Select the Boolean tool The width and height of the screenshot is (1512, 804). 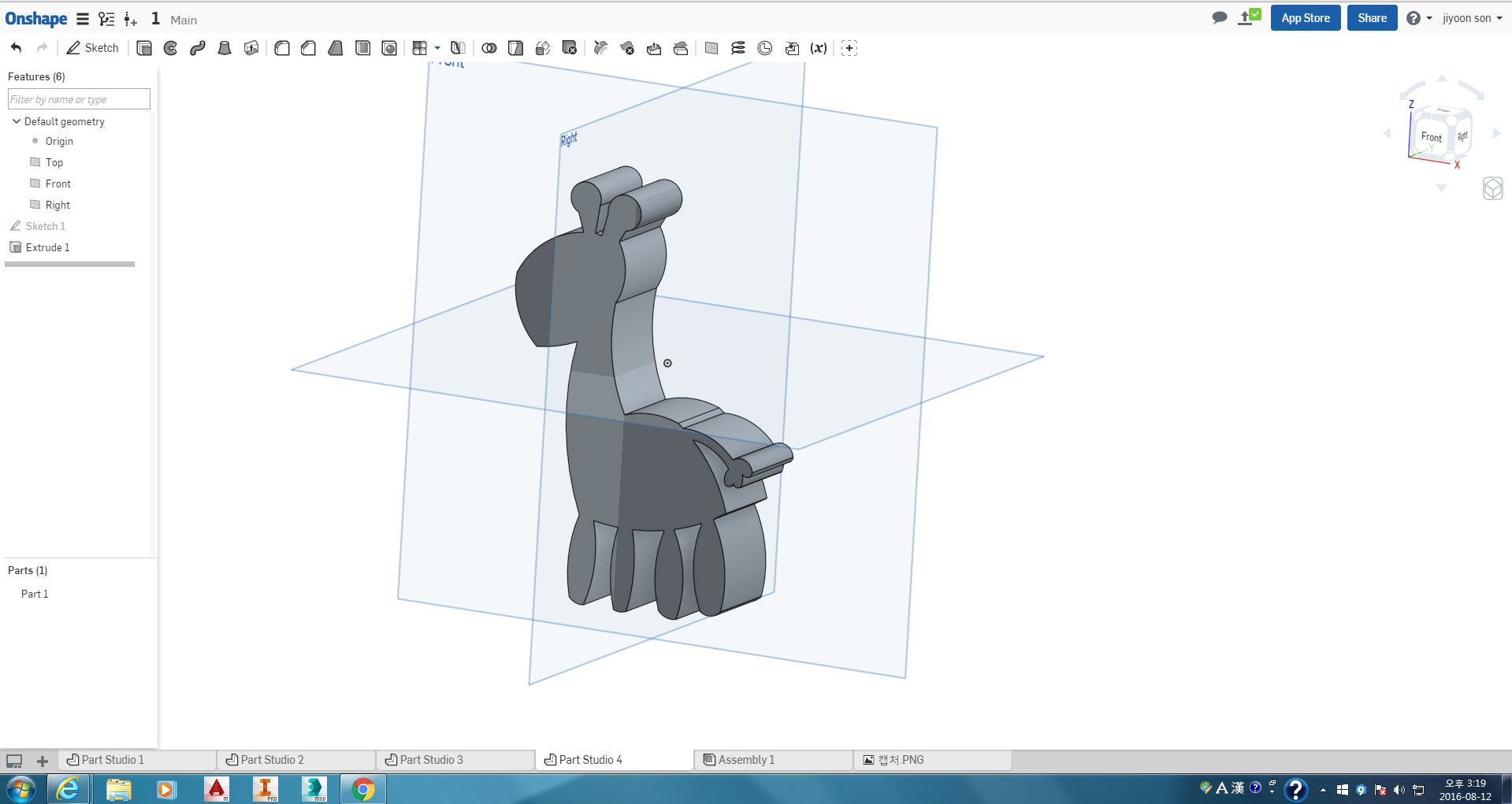(489, 48)
